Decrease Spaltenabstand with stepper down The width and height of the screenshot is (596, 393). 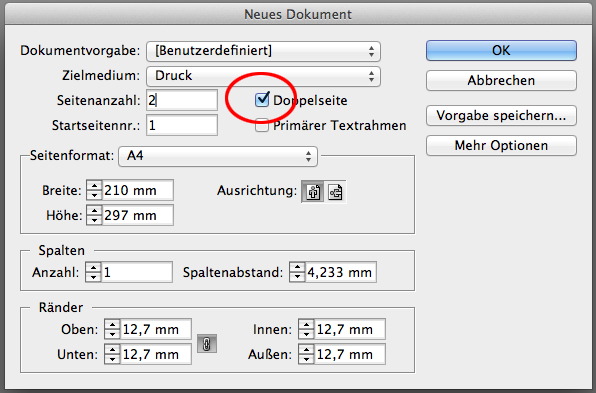coord(297,277)
